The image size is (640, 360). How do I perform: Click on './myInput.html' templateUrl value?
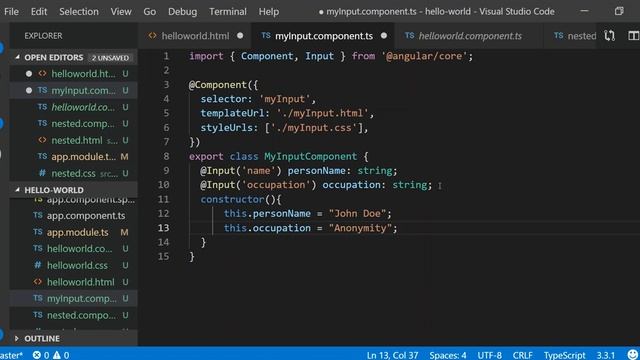[322, 113]
